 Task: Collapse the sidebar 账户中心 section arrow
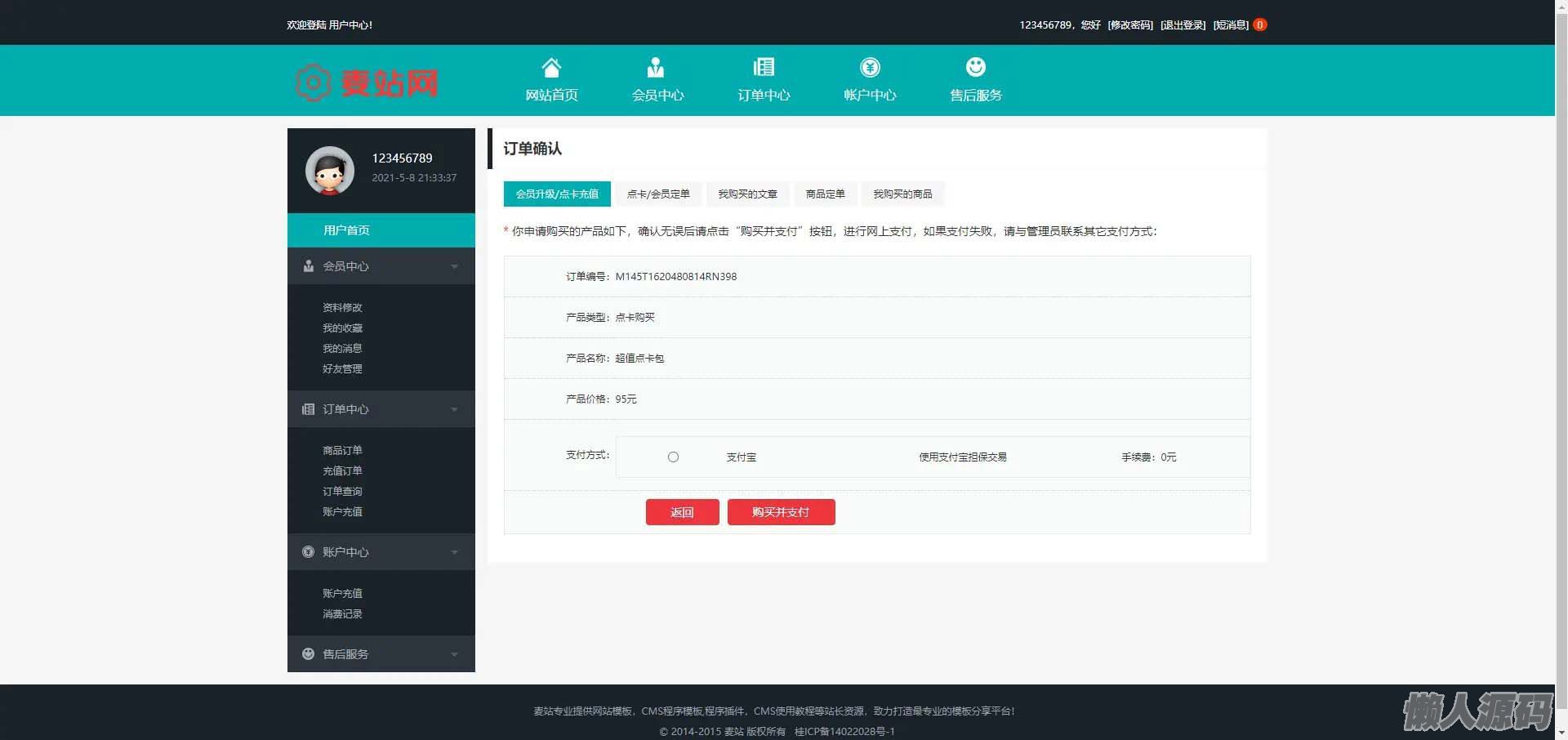coord(454,552)
